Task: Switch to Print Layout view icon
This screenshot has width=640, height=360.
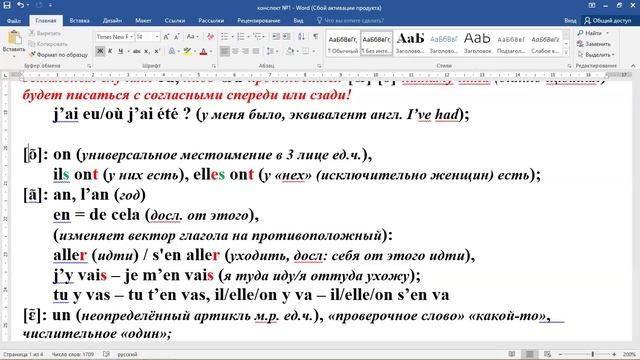Action: (529, 354)
